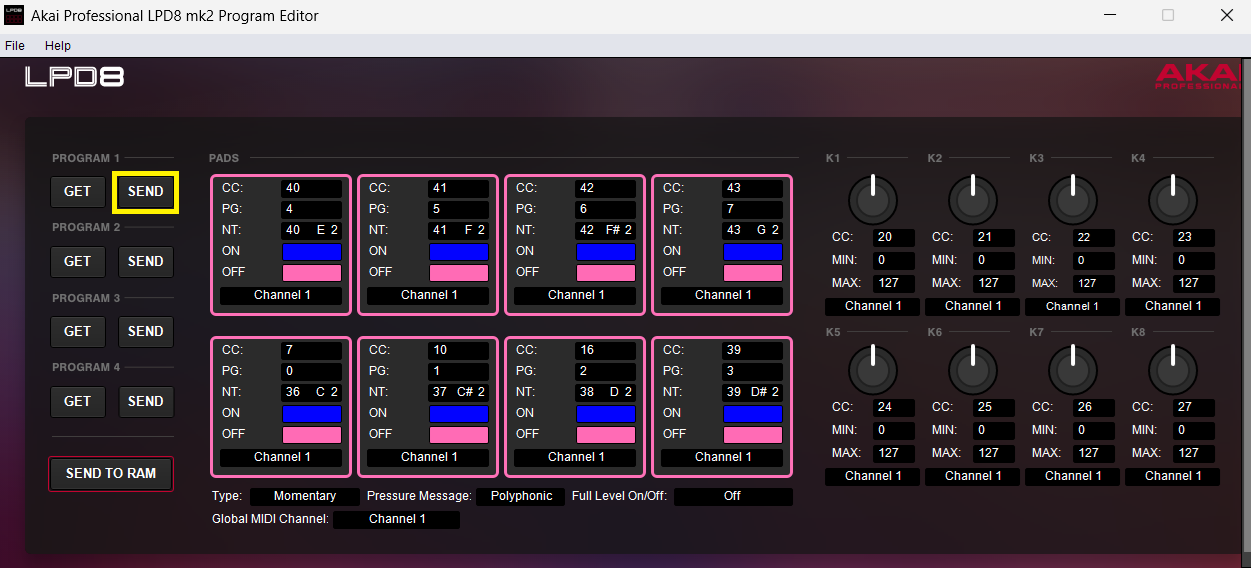Click the NT field showing 36 C 2
The height and width of the screenshot is (568, 1251).
pyautogui.click(x=312, y=392)
